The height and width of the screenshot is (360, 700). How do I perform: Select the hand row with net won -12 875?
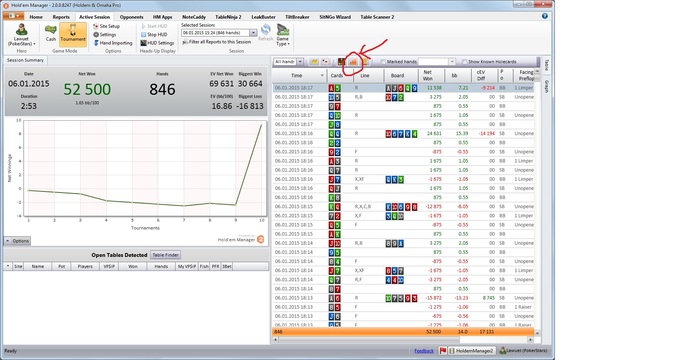[x=404, y=206]
